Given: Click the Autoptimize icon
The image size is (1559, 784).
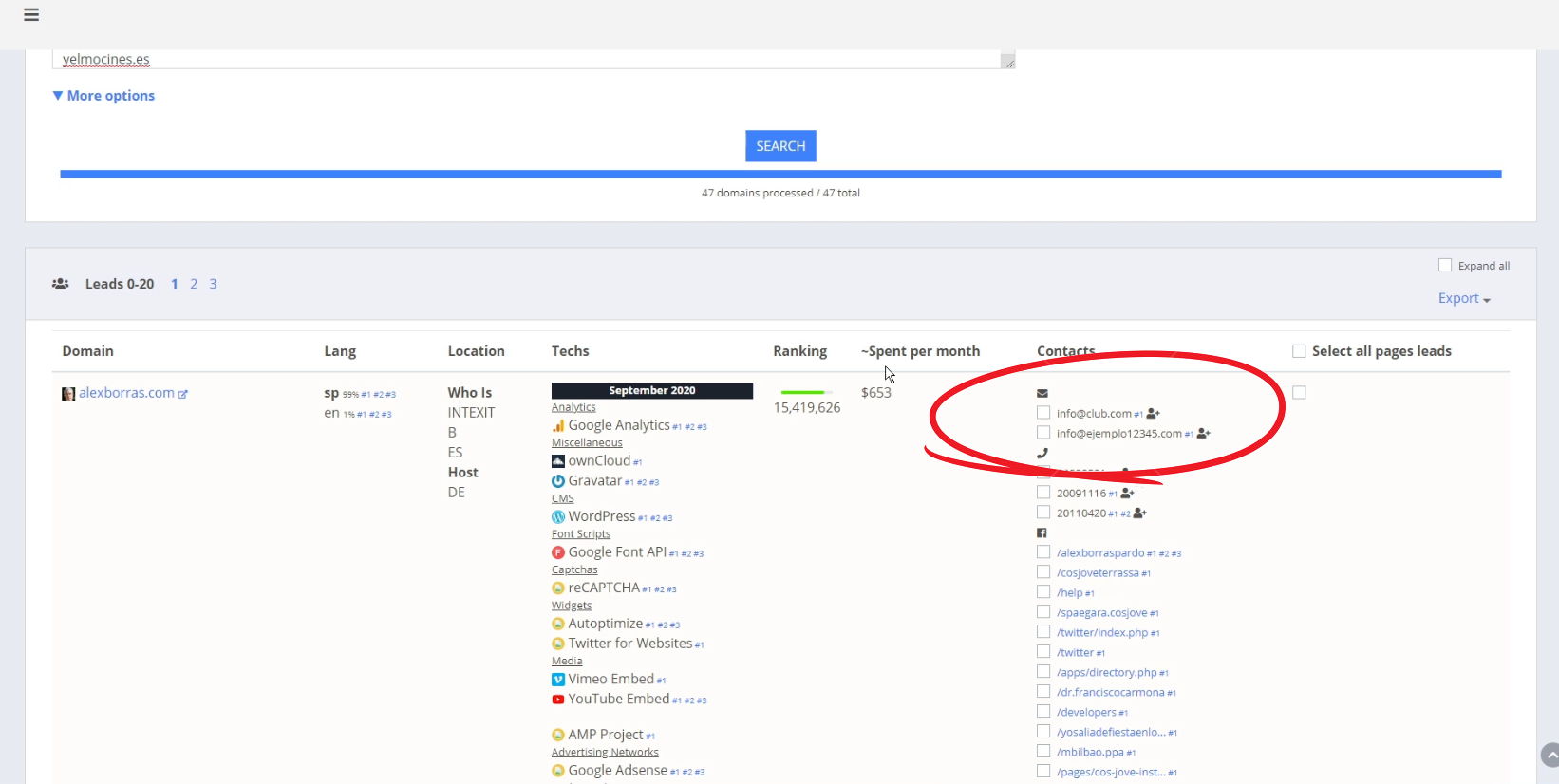Looking at the screenshot, I should [558, 624].
